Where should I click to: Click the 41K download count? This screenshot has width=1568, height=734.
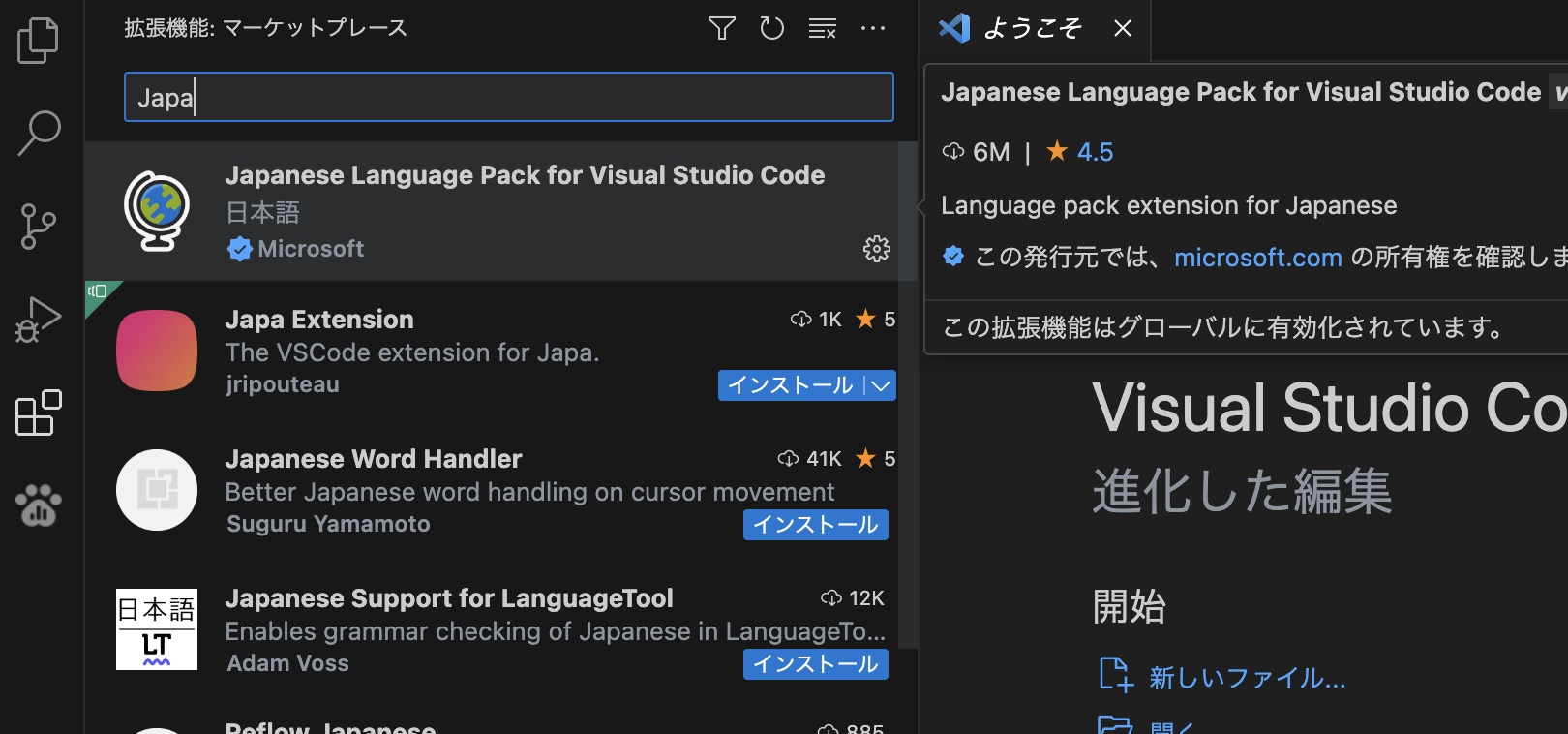(810, 458)
